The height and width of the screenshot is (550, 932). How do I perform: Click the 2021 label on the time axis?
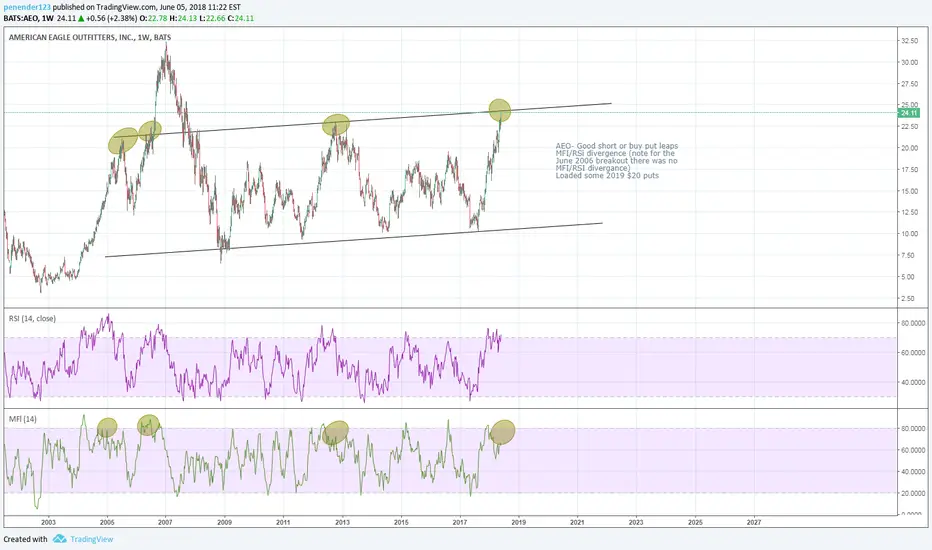[x=577, y=522]
